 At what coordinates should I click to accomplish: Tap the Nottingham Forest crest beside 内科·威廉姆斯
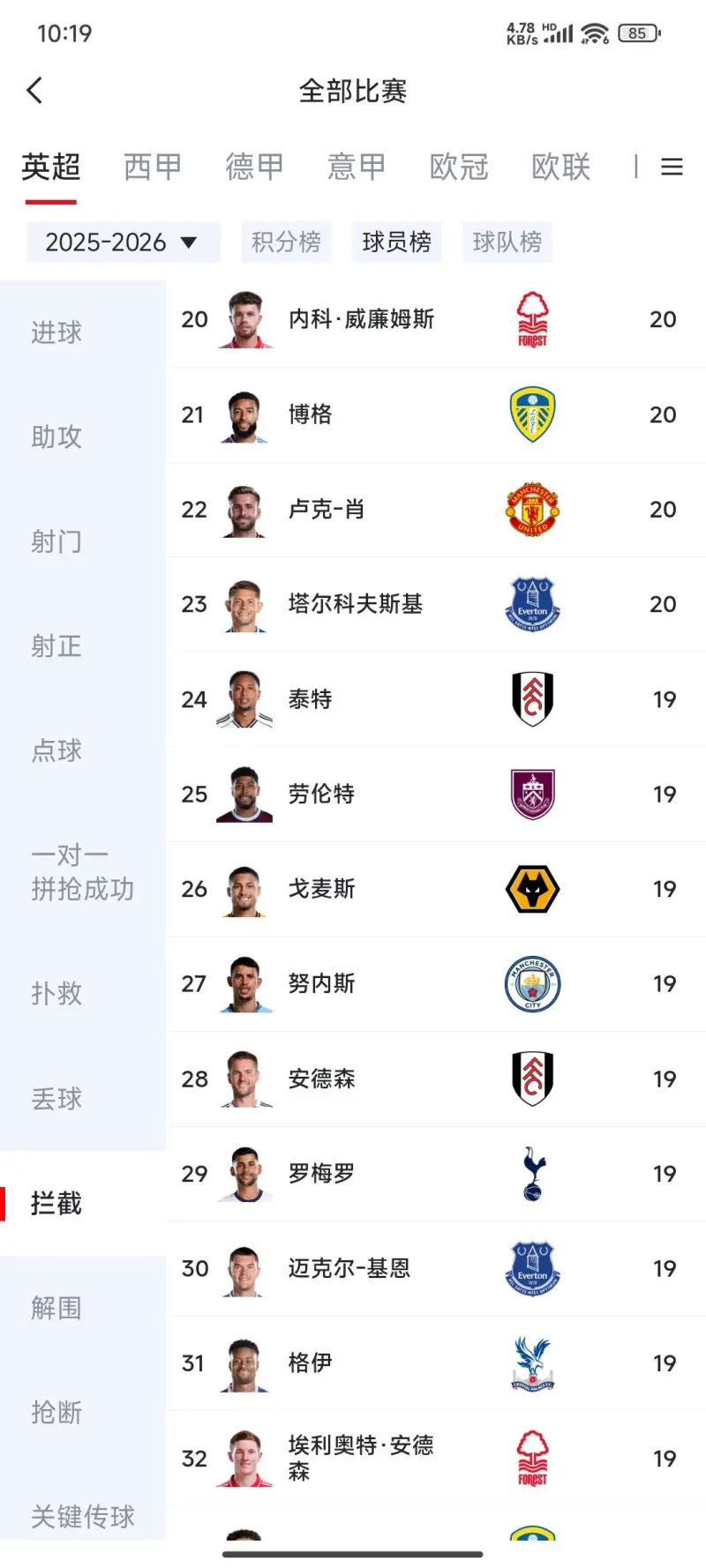532,319
